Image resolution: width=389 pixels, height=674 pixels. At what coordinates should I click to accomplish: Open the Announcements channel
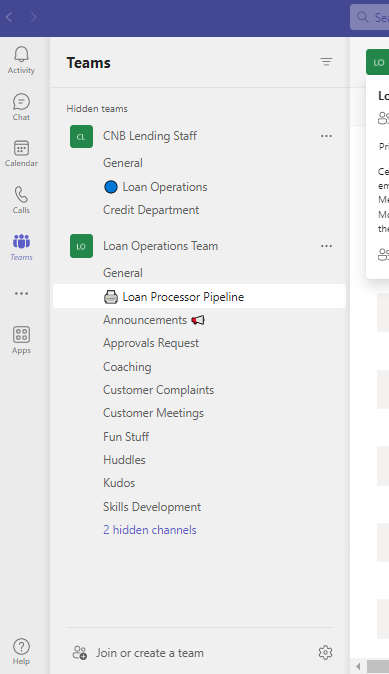[153, 320]
